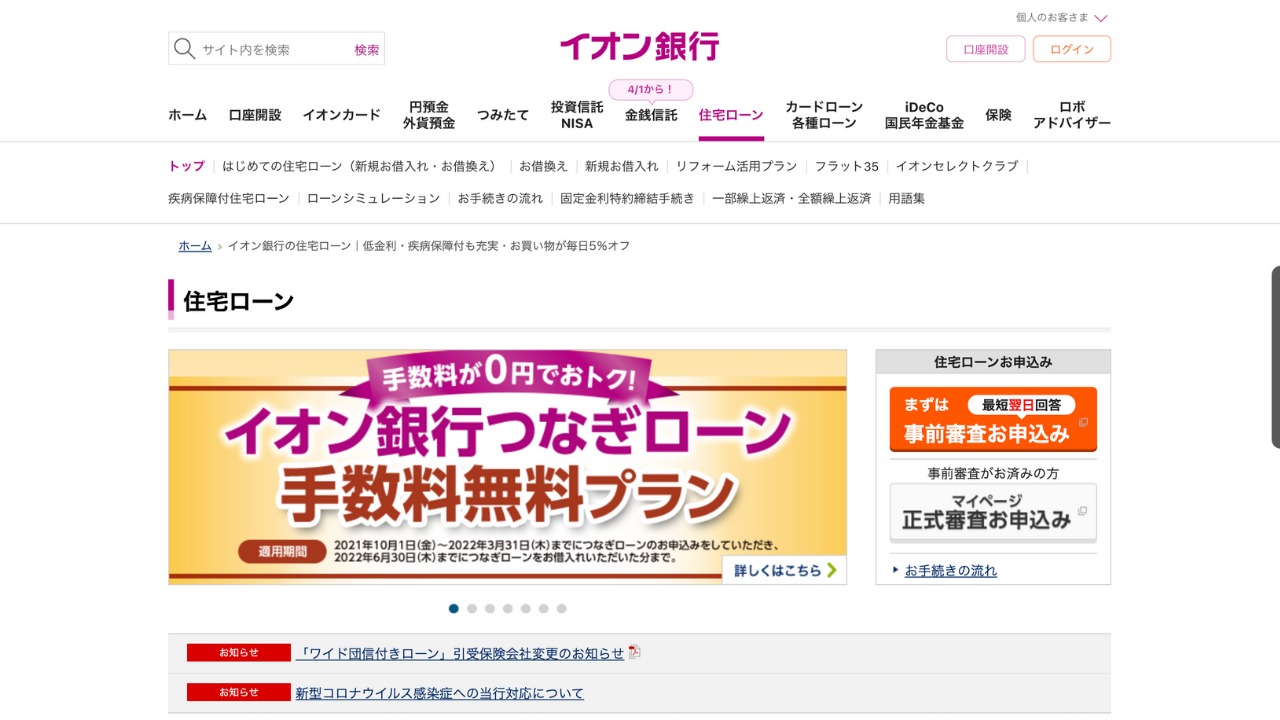Screen dimensions: 1280x720
Task: Open the 新規お借入れ submenu link
Action: pyautogui.click(x=622, y=166)
